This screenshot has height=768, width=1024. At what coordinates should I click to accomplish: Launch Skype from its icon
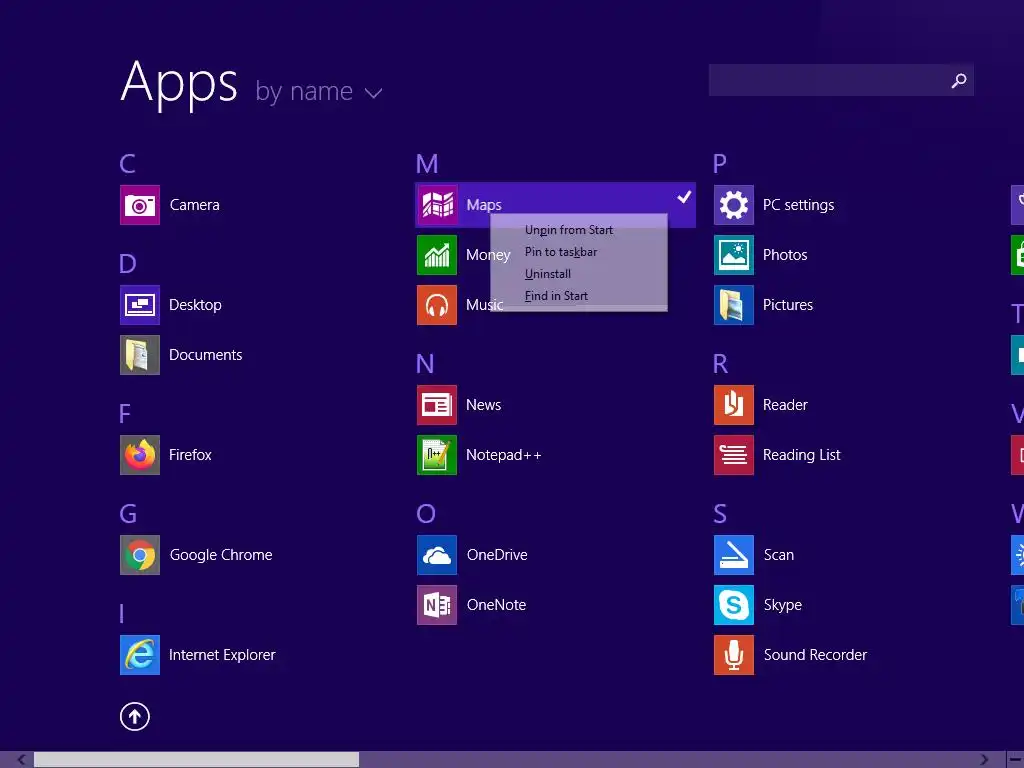[734, 605]
